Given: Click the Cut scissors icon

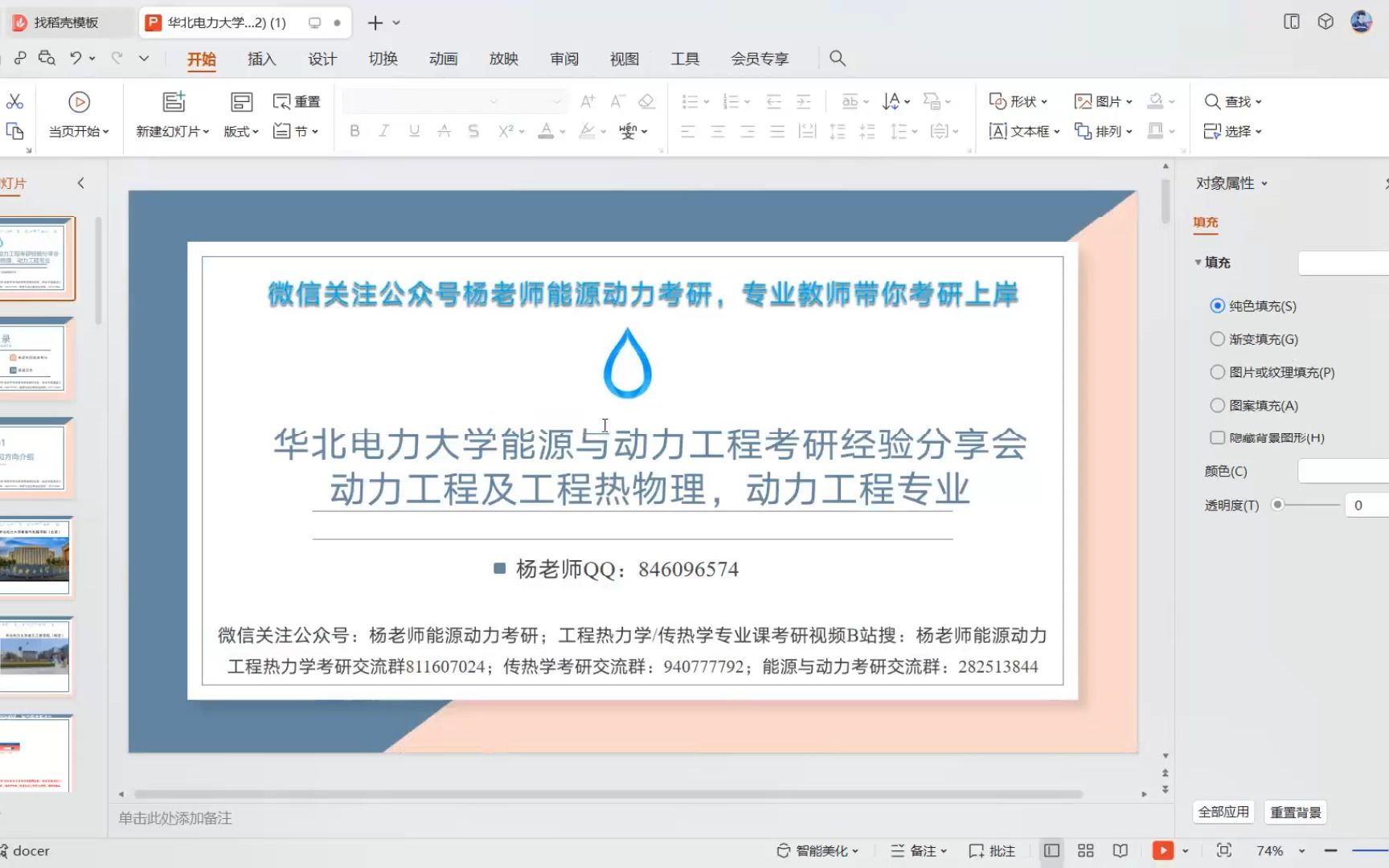Looking at the screenshot, I should 14,101.
